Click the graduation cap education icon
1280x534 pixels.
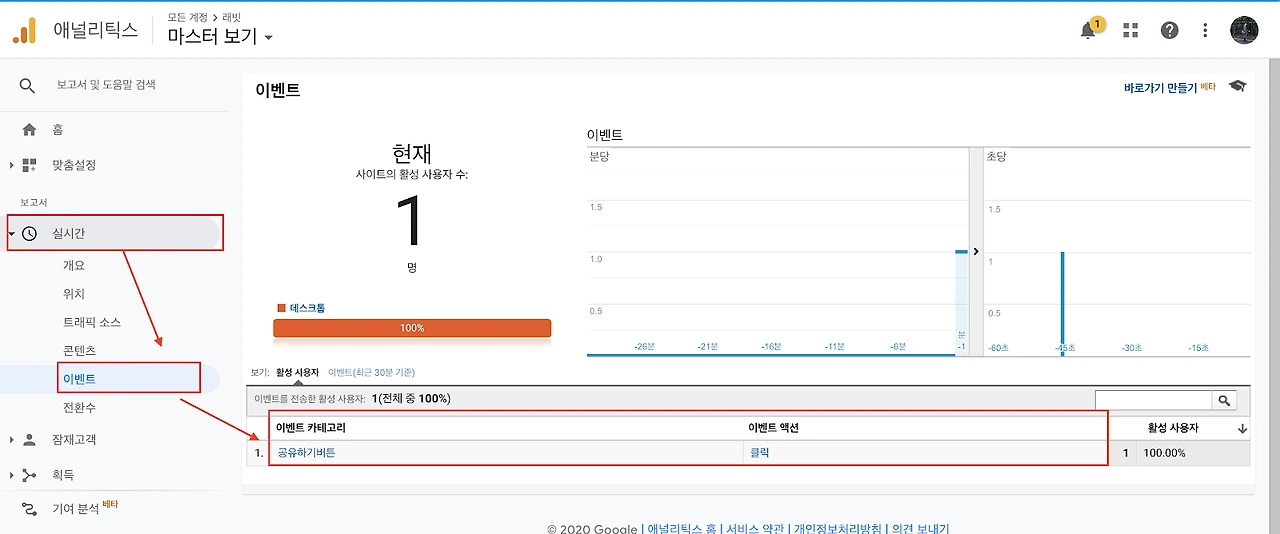pyautogui.click(x=1238, y=87)
